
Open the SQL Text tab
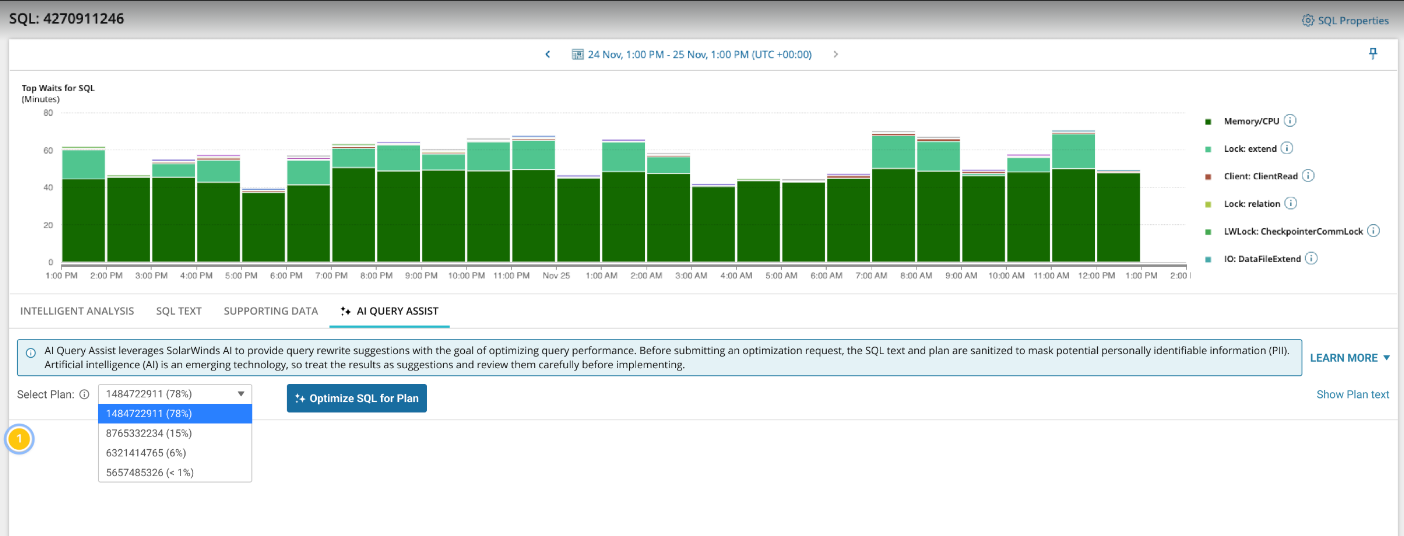[179, 311]
